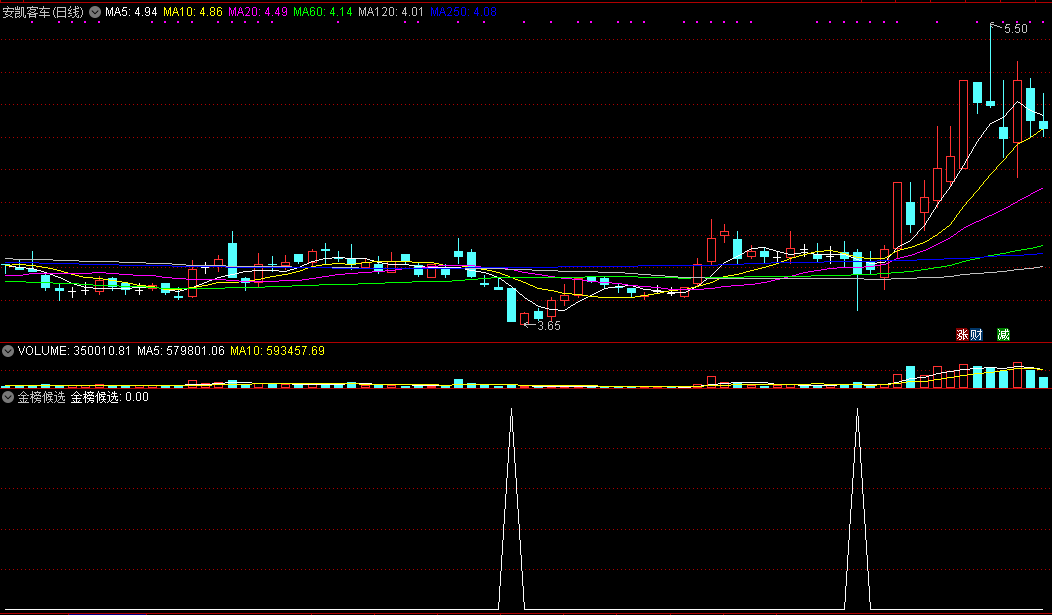Select the yellow MA10: 4.86 label
1052x615 pixels.
[x=193, y=12]
